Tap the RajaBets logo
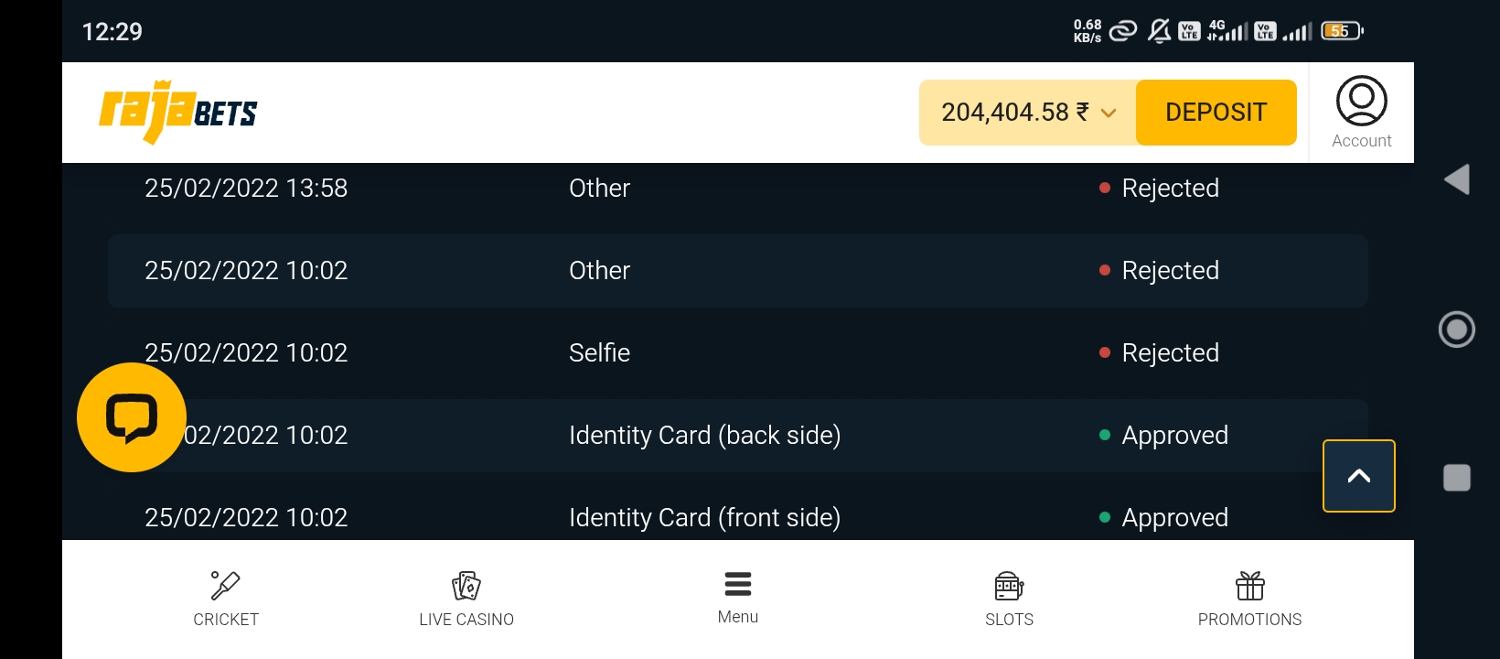Image resolution: width=1500 pixels, height=659 pixels. tap(178, 112)
